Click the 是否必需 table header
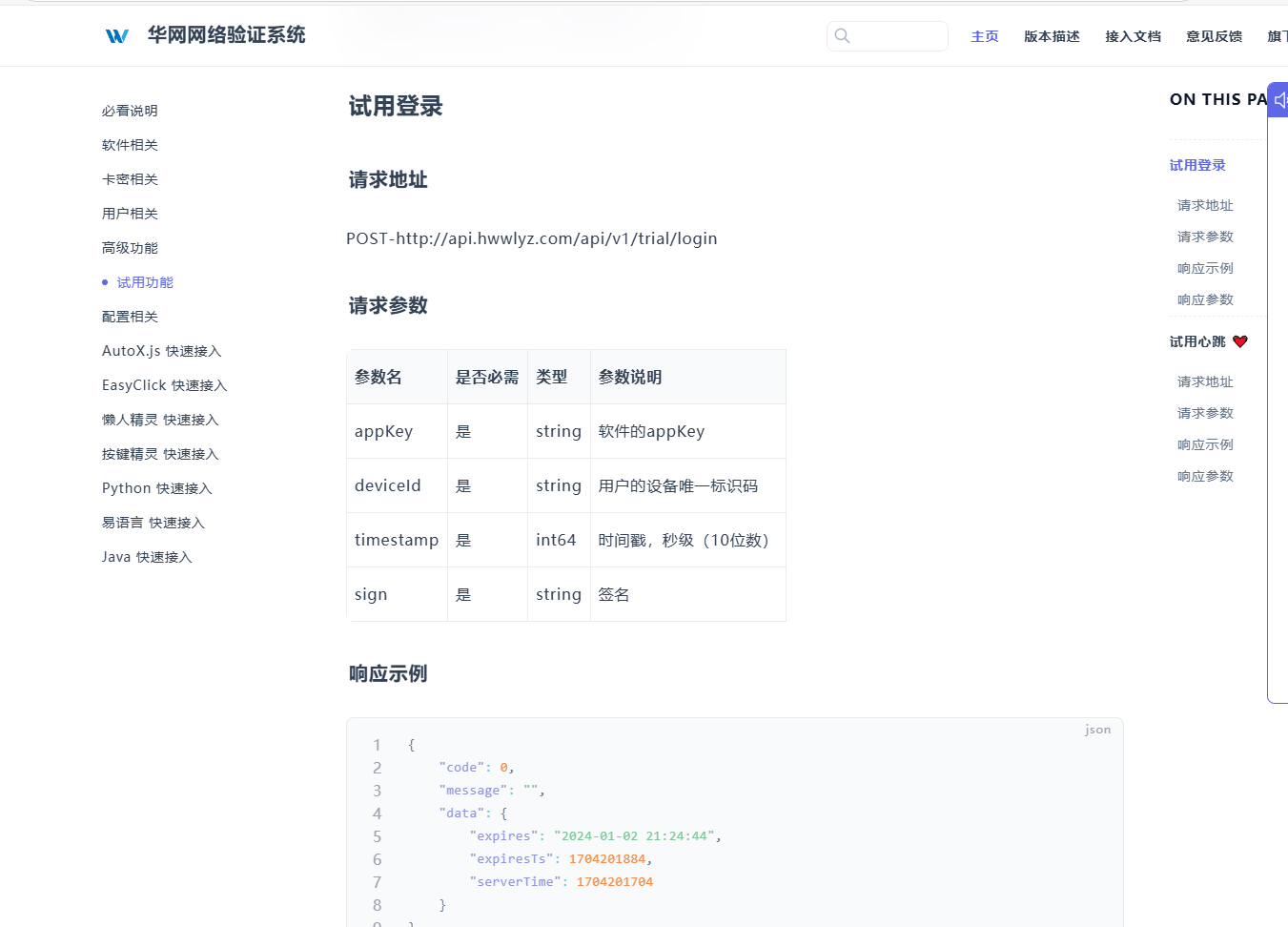Screen dimensions: 1288x927 click(x=487, y=377)
